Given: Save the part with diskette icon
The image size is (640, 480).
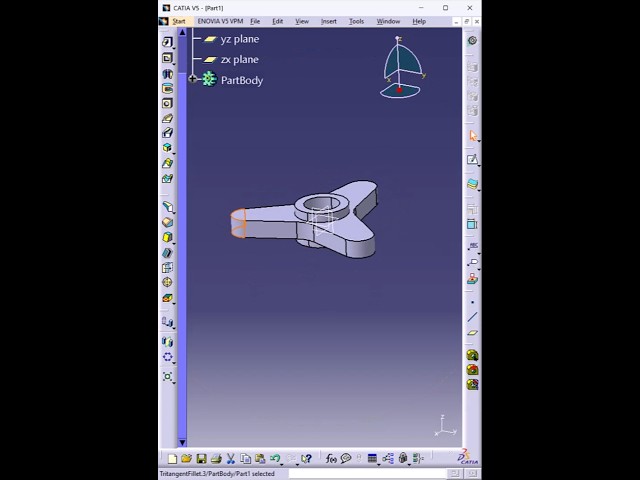Looking at the screenshot, I should coord(201,459).
